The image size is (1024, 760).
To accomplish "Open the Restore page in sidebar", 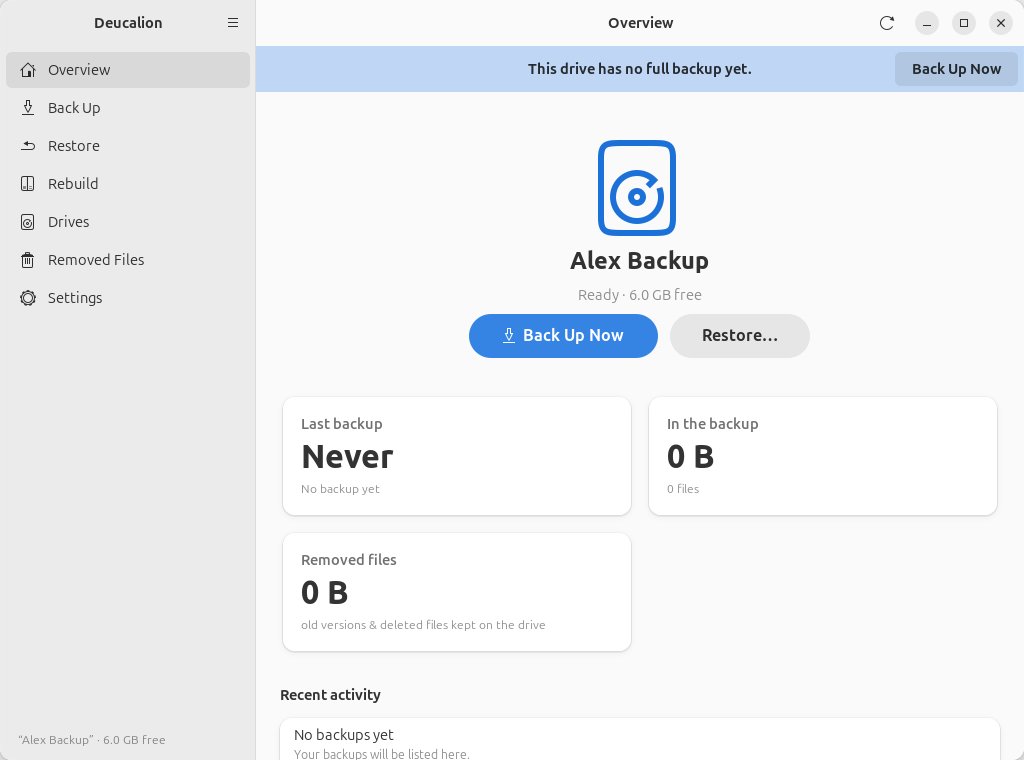I will coord(128,146).
